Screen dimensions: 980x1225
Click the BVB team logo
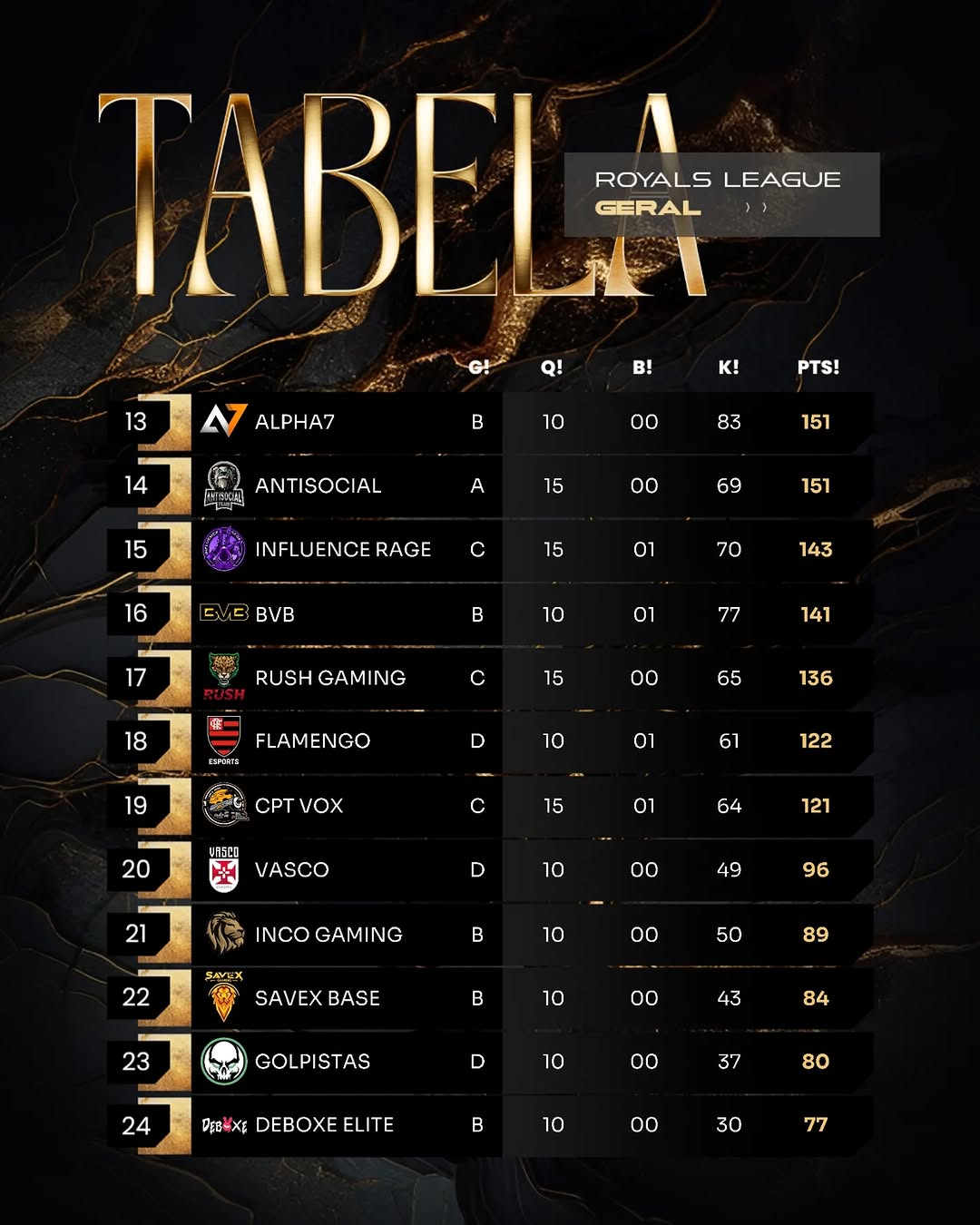223,613
